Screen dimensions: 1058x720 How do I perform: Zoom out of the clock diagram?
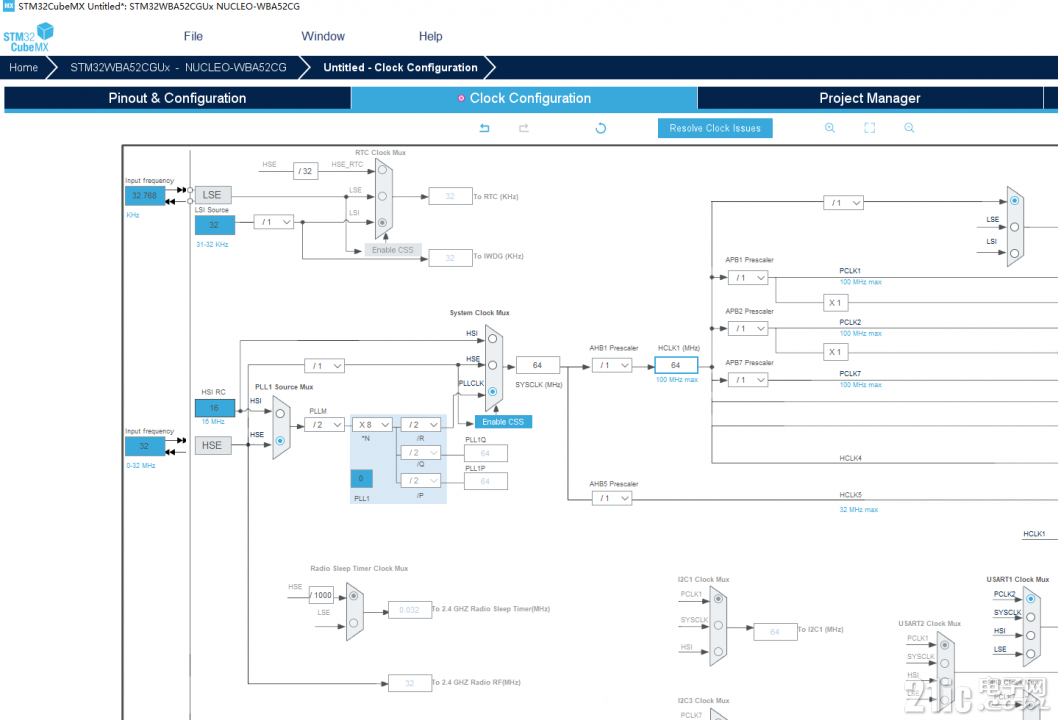(910, 128)
